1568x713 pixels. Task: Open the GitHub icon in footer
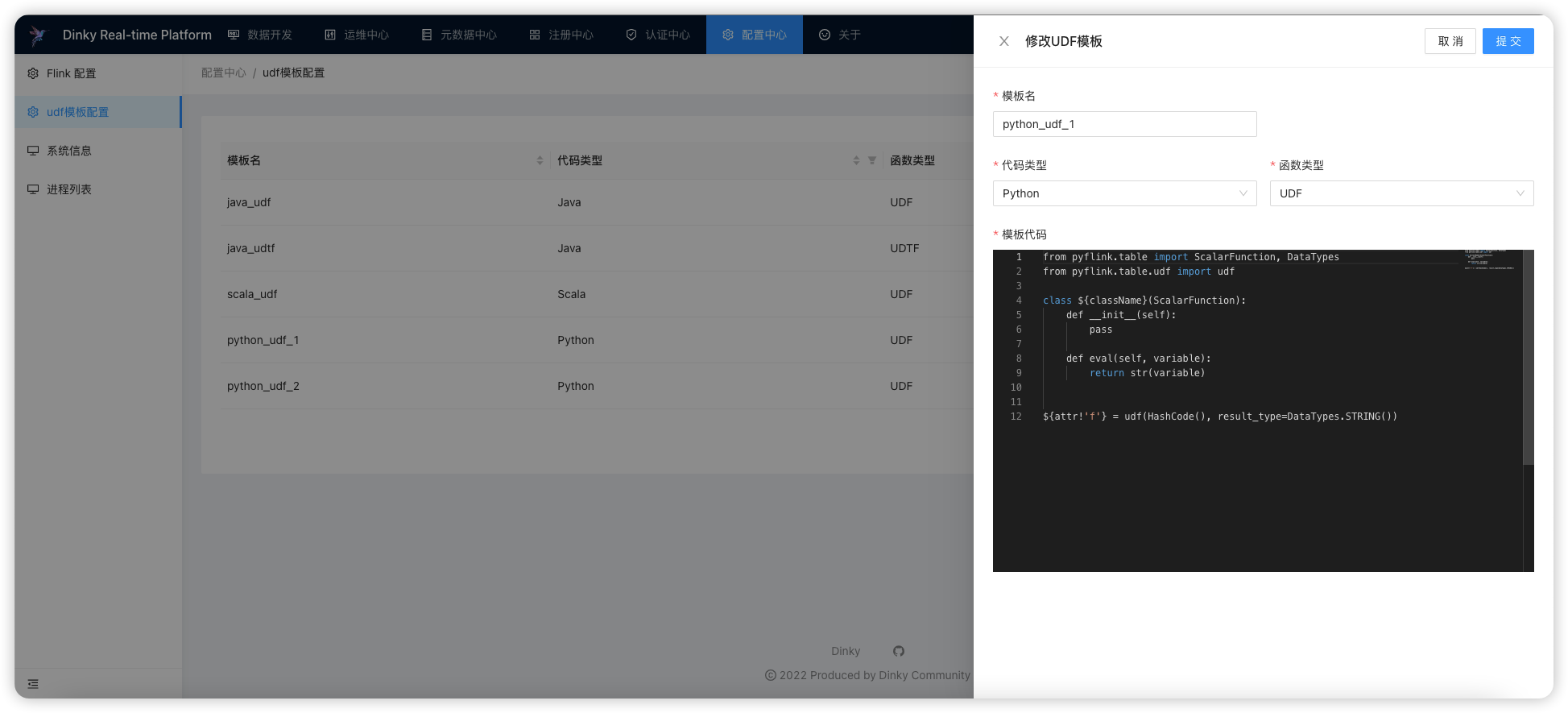pyautogui.click(x=899, y=651)
